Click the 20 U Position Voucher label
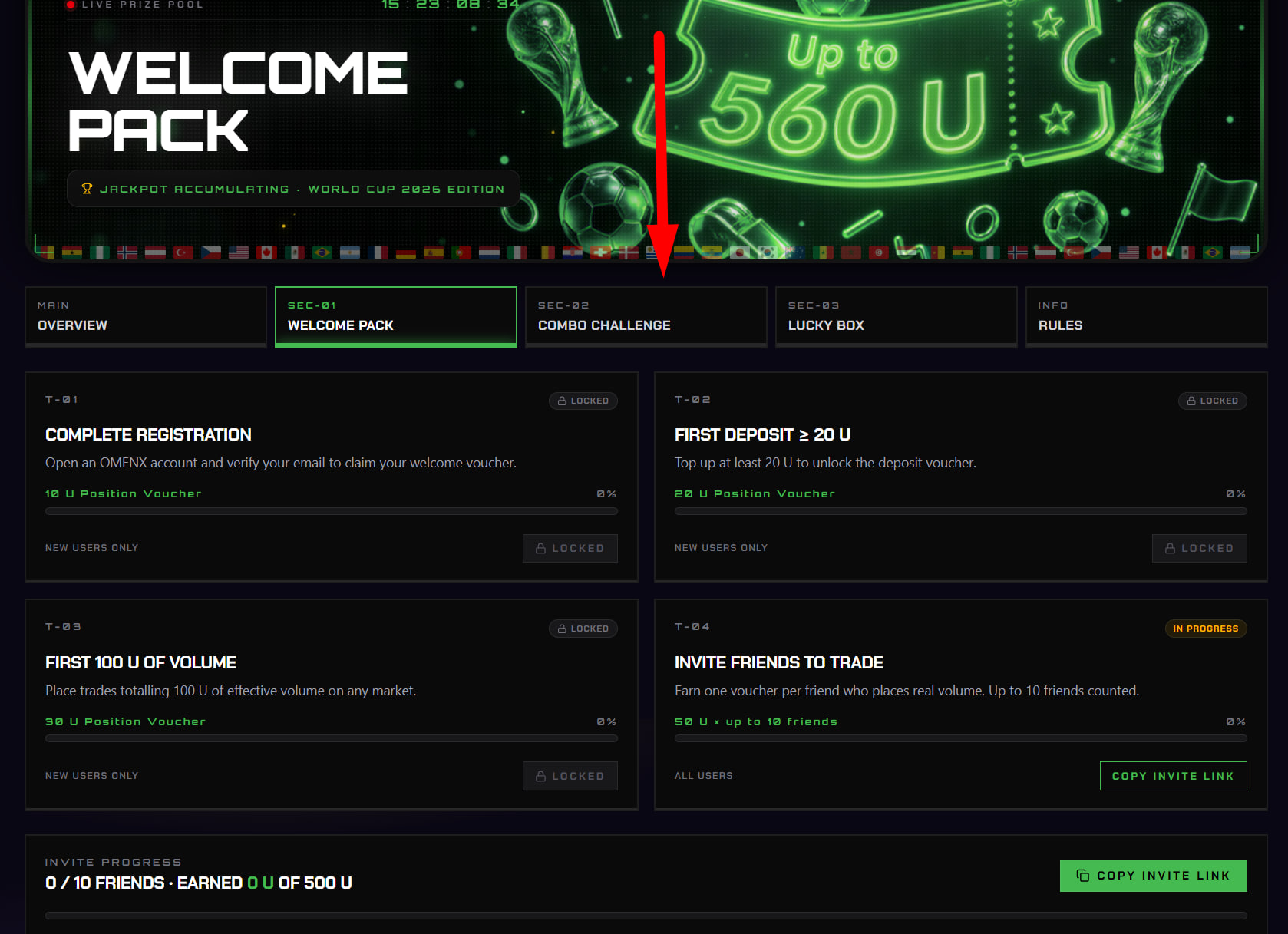Screen dimensions: 1288x934 [x=755, y=494]
